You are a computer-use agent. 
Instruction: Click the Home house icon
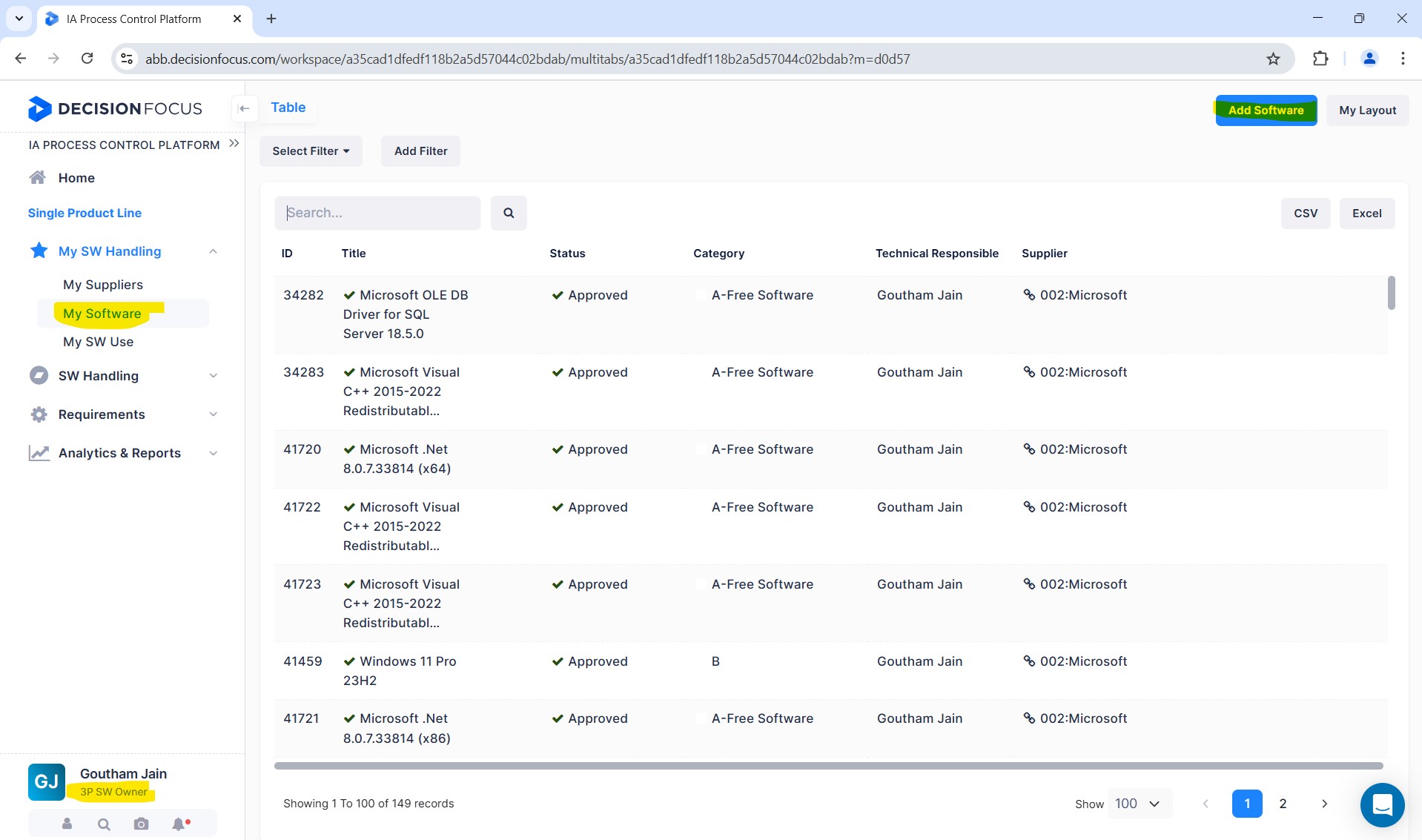[x=38, y=177]
